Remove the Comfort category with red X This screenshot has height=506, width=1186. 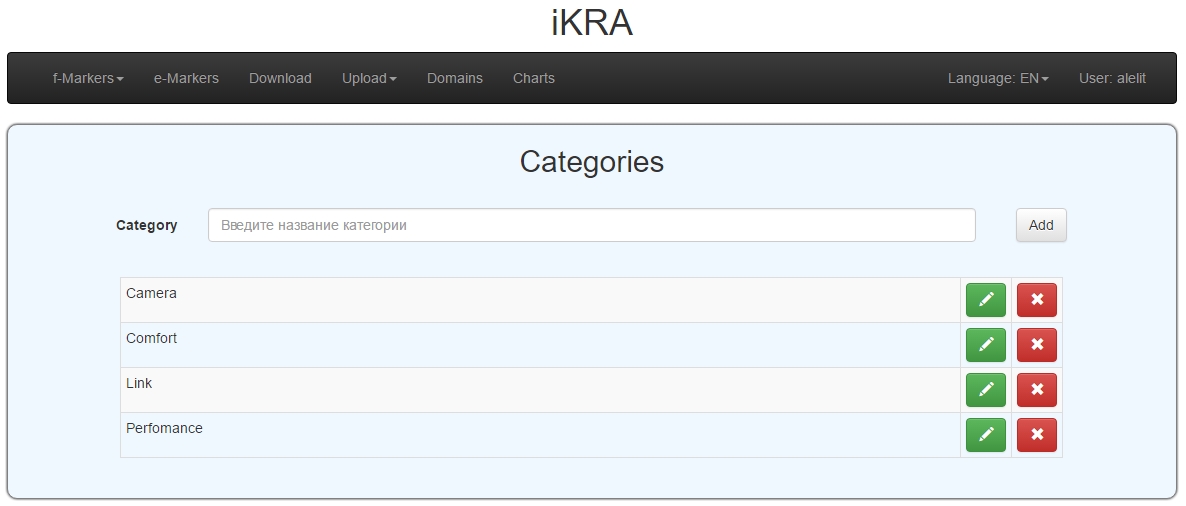point(1036,345)
